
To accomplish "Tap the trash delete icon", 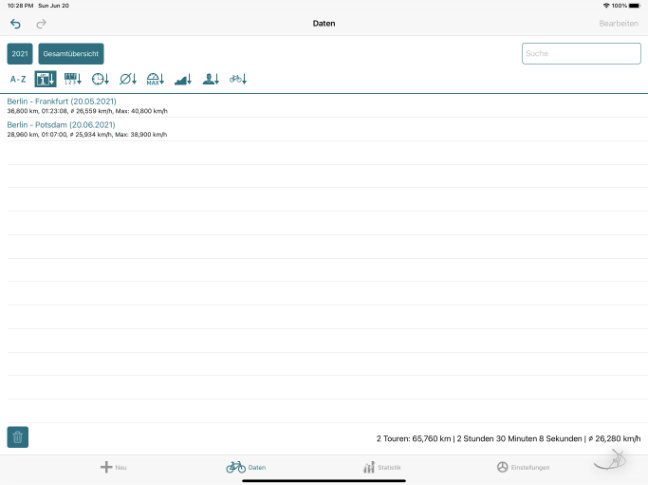I will [18, 437].
